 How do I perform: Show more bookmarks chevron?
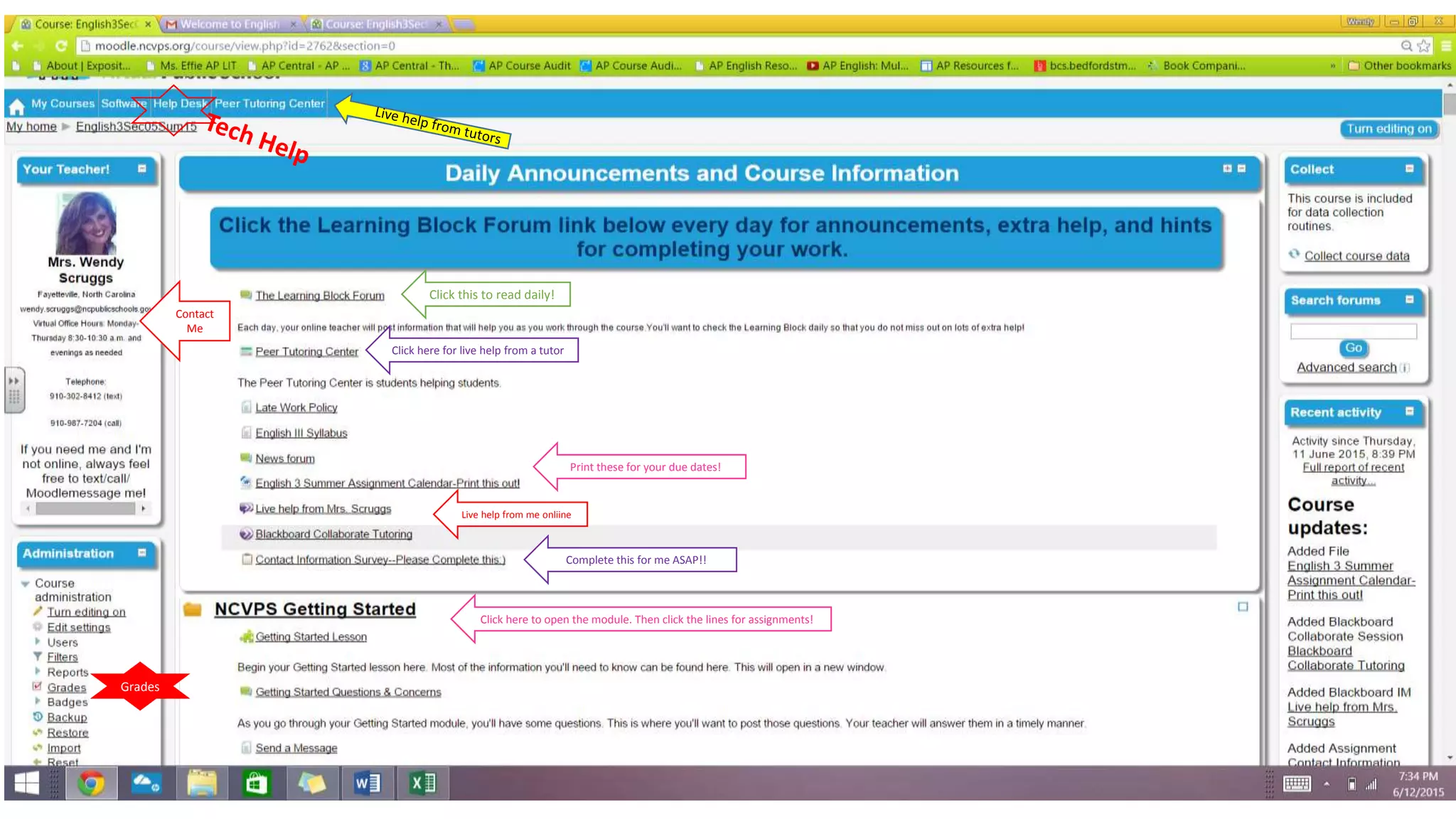pos(1332,65)
